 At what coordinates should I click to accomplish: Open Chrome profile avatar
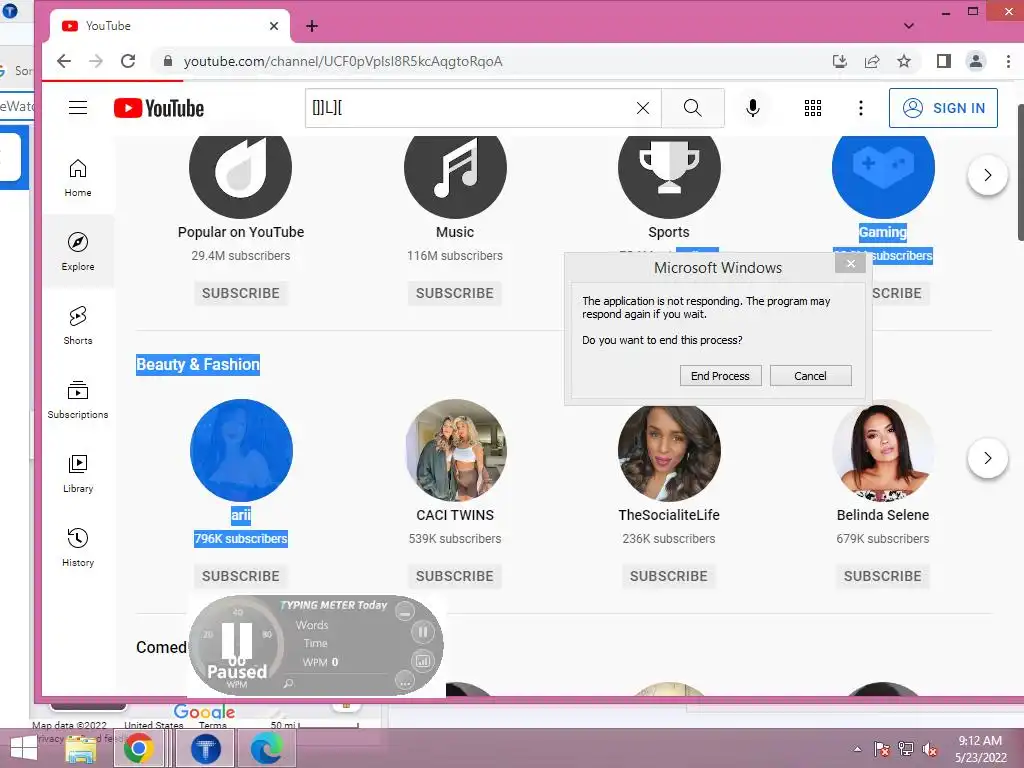976,61
